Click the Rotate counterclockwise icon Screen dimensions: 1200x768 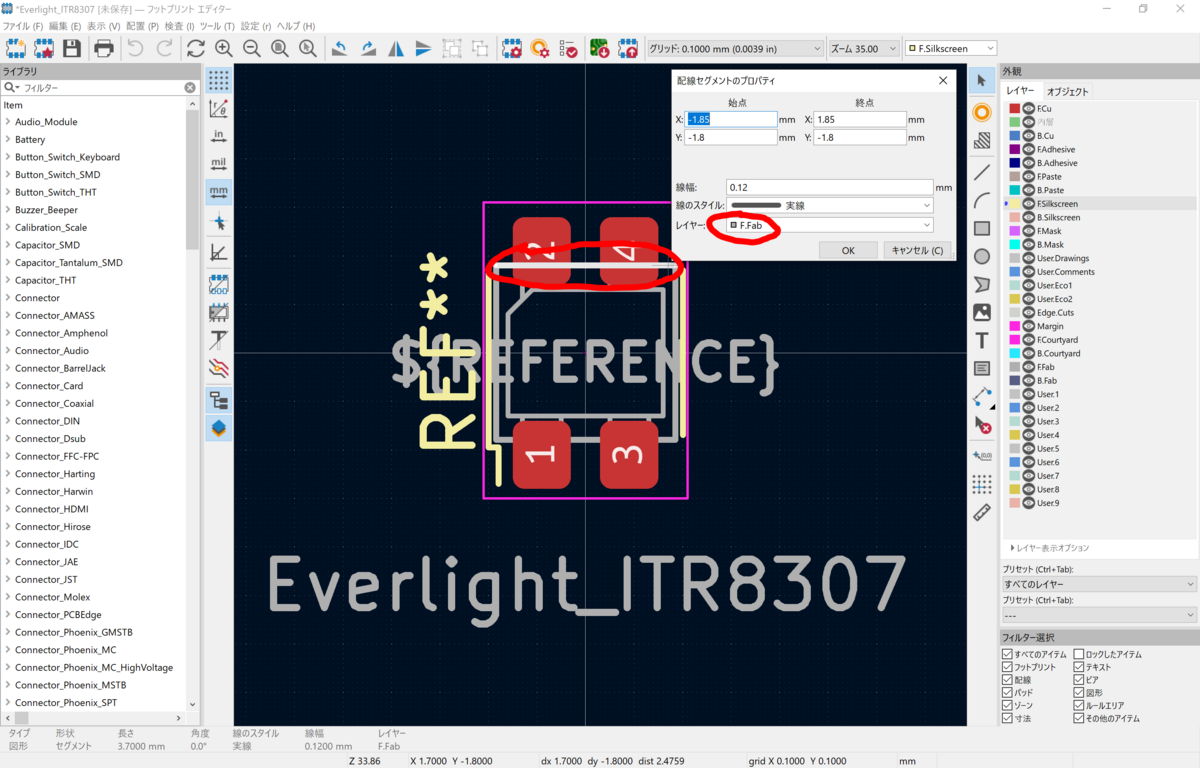point(340,48)
